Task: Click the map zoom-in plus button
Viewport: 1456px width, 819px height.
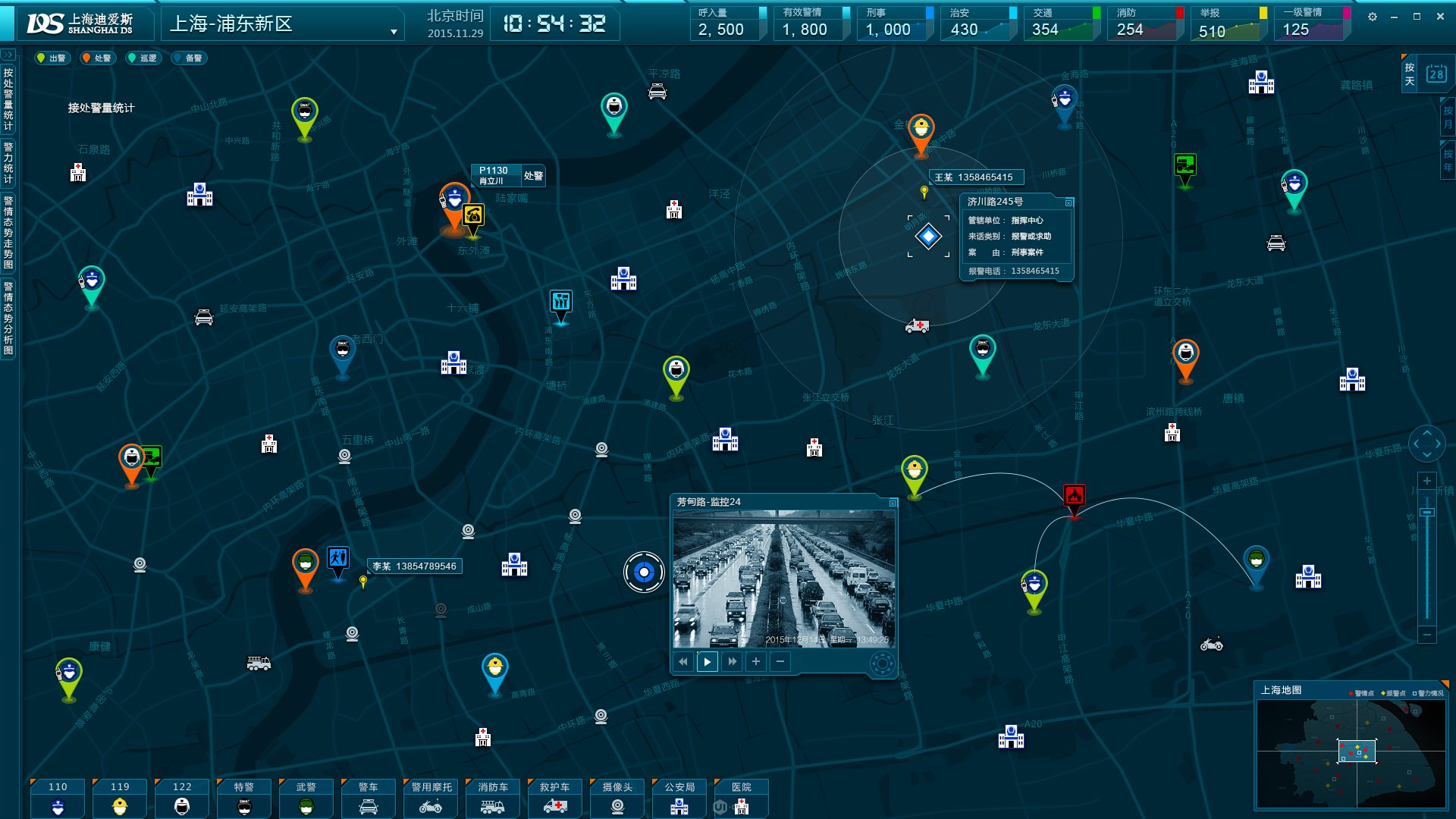Action: pos(1427,481)
